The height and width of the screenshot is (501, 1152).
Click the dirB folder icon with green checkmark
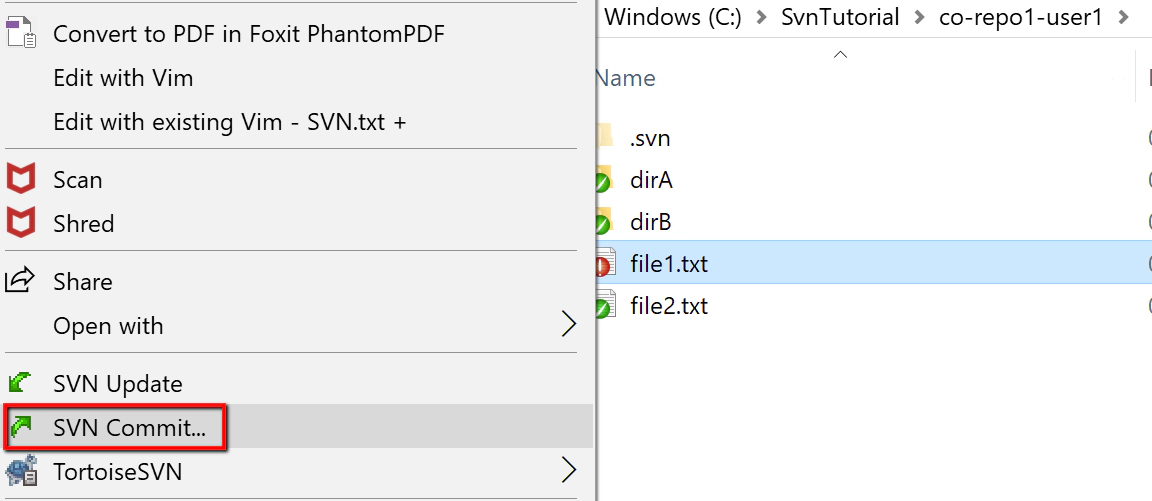[603, 221]
